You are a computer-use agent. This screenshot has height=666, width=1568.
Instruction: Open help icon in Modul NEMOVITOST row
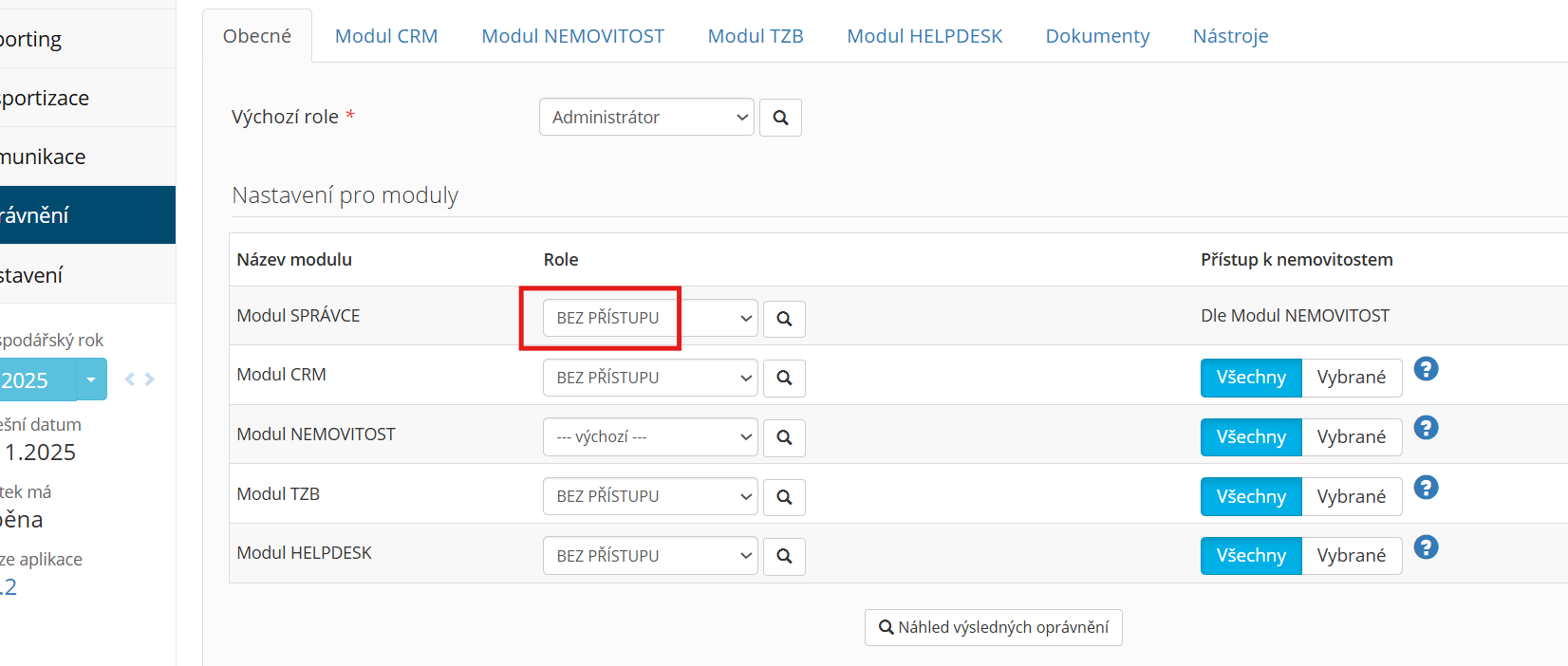[x=1426, y=428]
